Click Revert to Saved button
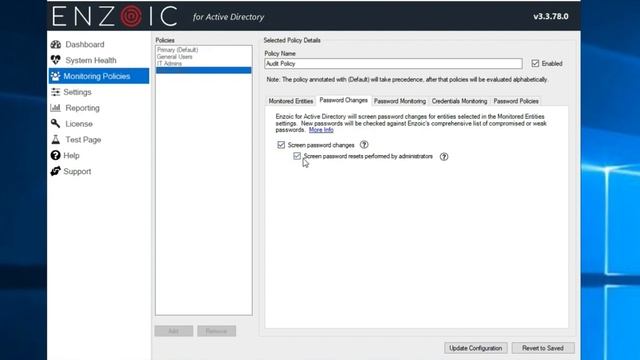Viewport: 640px width, 360px height. (x=543, y=348)
